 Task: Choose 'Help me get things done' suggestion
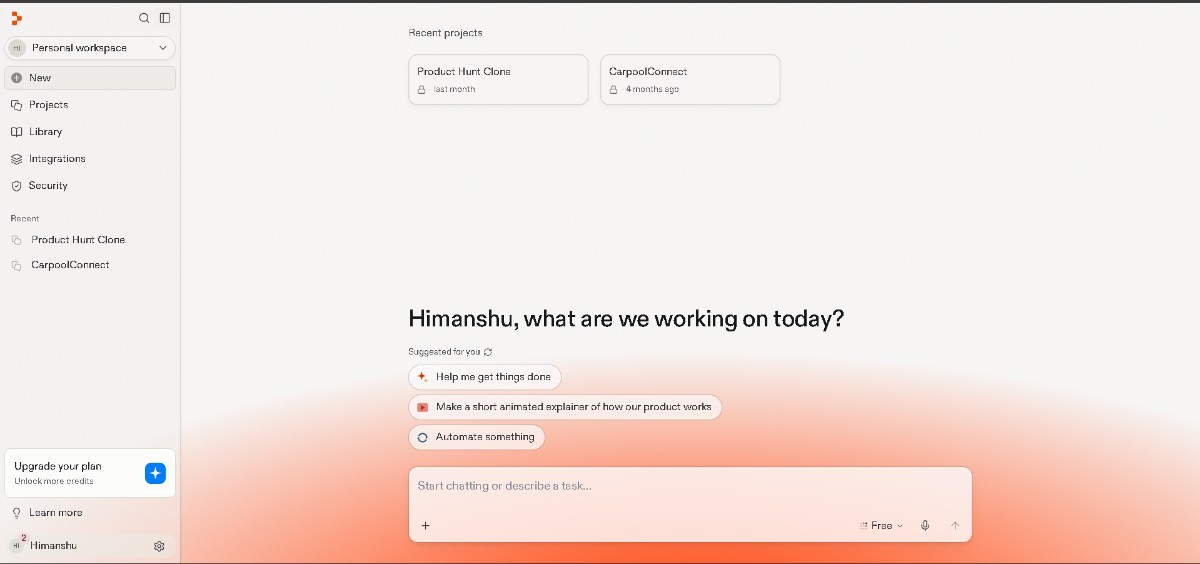485,377
